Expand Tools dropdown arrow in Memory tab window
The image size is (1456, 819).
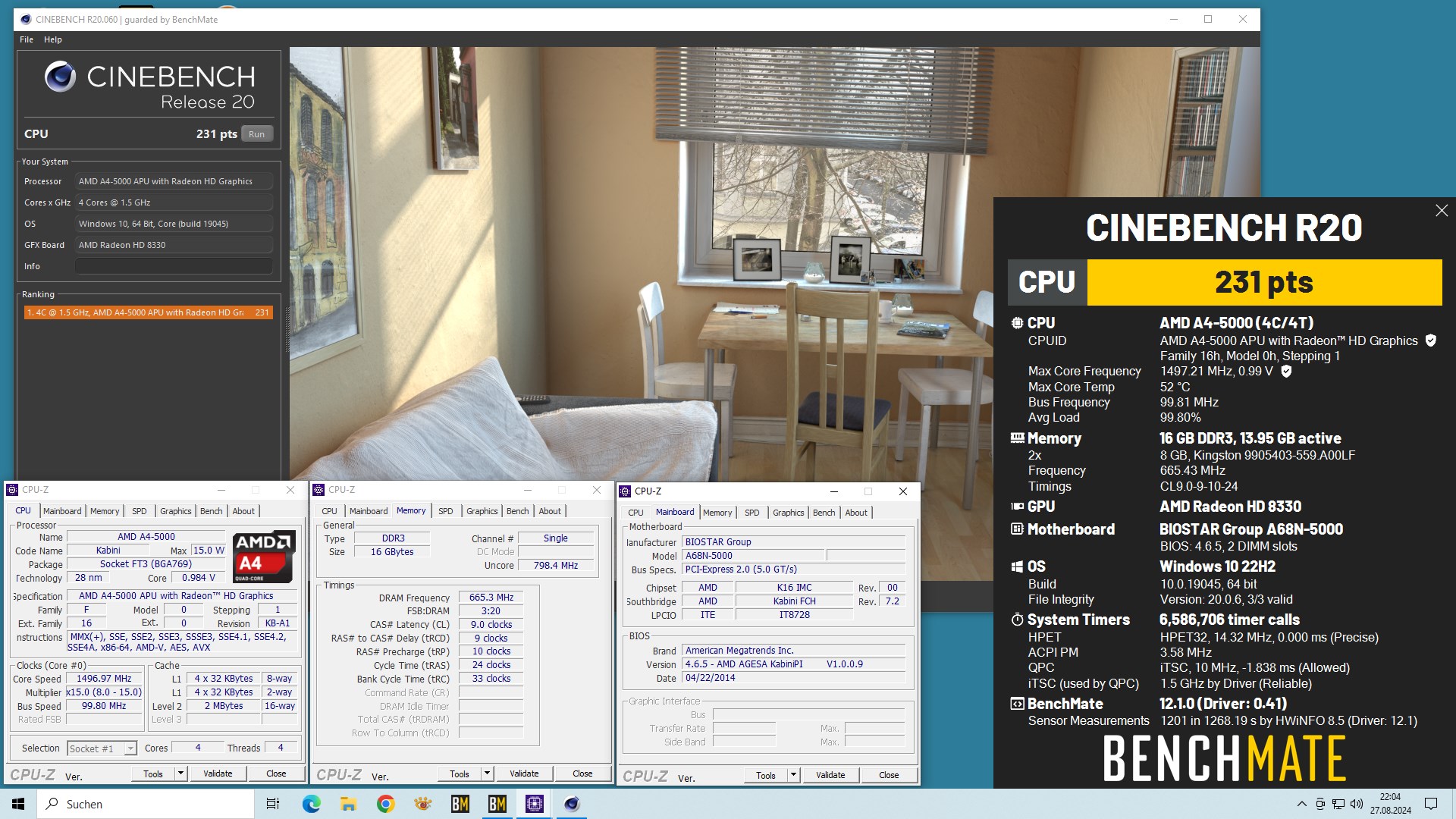click(x=487, y=773)
